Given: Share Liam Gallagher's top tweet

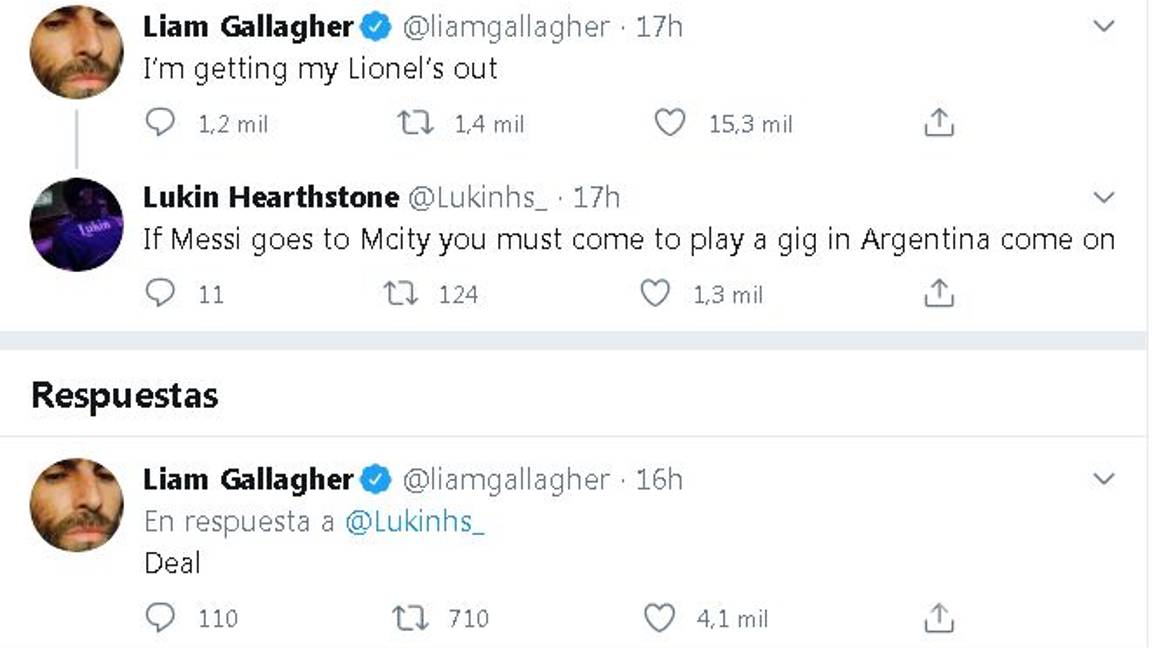Looking at the screenshot, I should (938, 122).
